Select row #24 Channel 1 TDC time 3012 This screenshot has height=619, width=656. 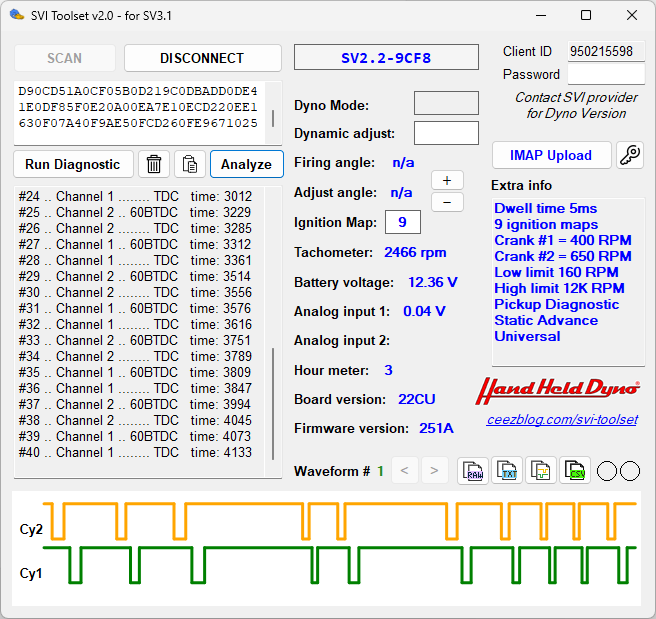point(135,196)
